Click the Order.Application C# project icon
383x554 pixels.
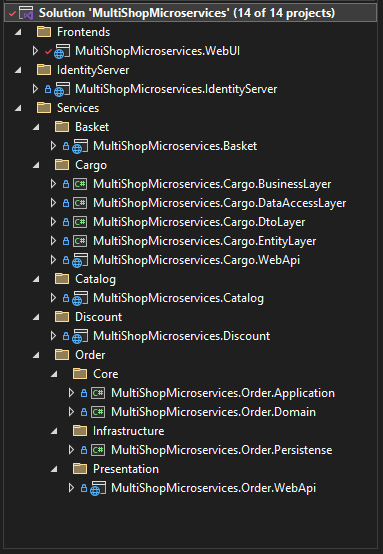(x=98, y=393)
